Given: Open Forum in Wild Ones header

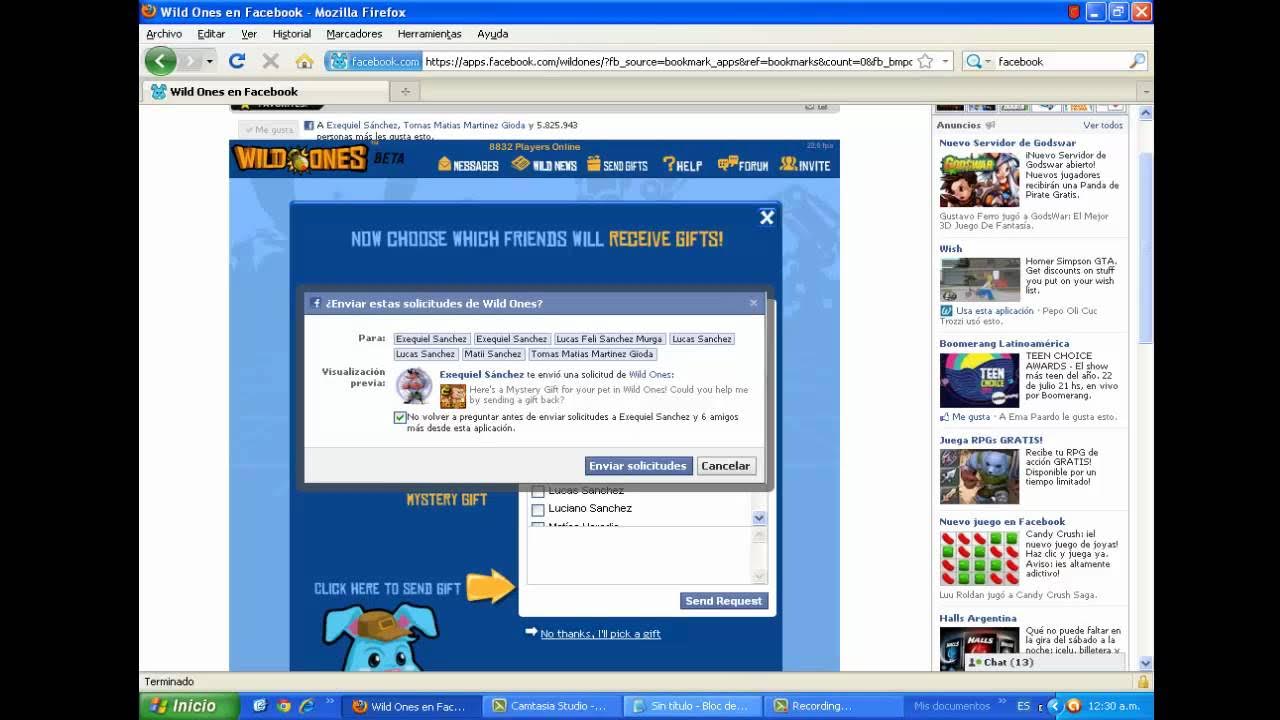Looking at the screenshot, I should click(x=742, y=165).
